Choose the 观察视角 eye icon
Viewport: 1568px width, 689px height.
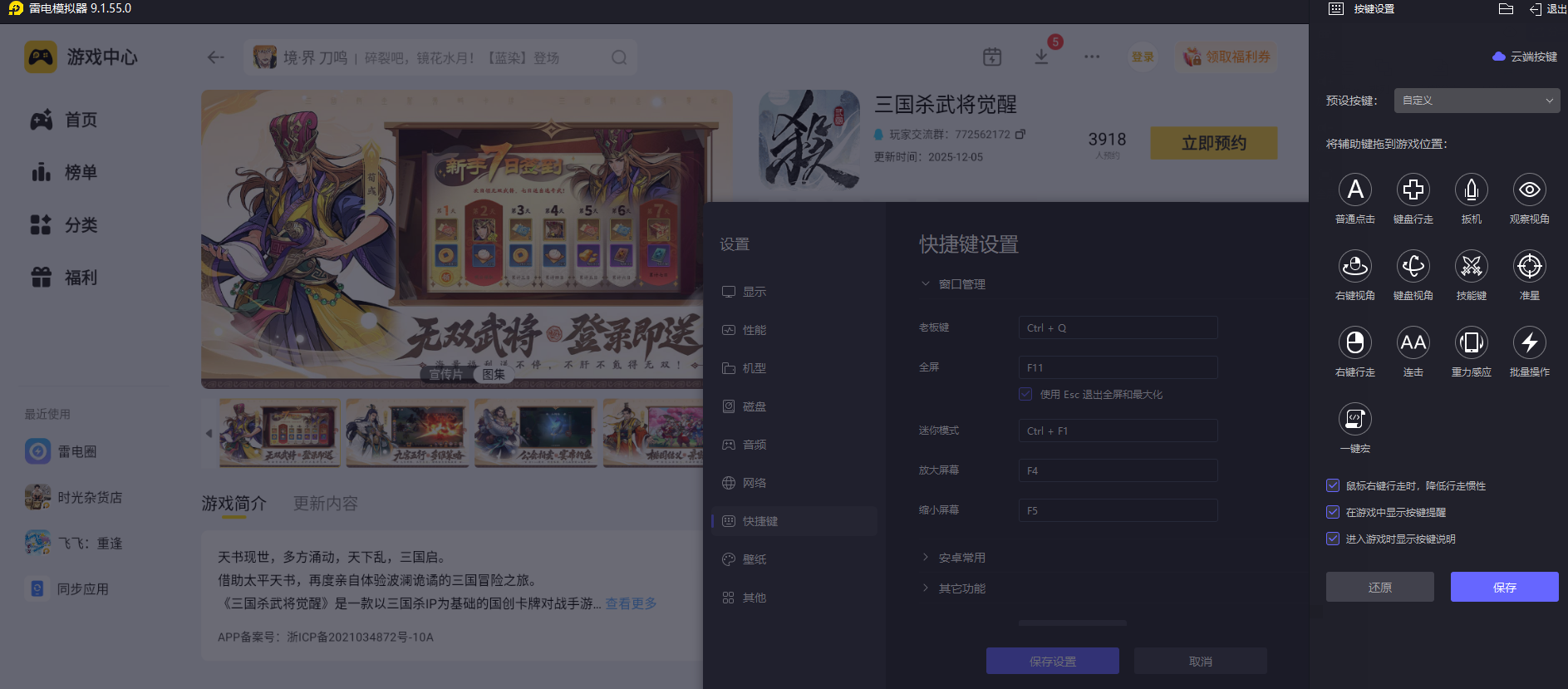tap(1530, 190)
